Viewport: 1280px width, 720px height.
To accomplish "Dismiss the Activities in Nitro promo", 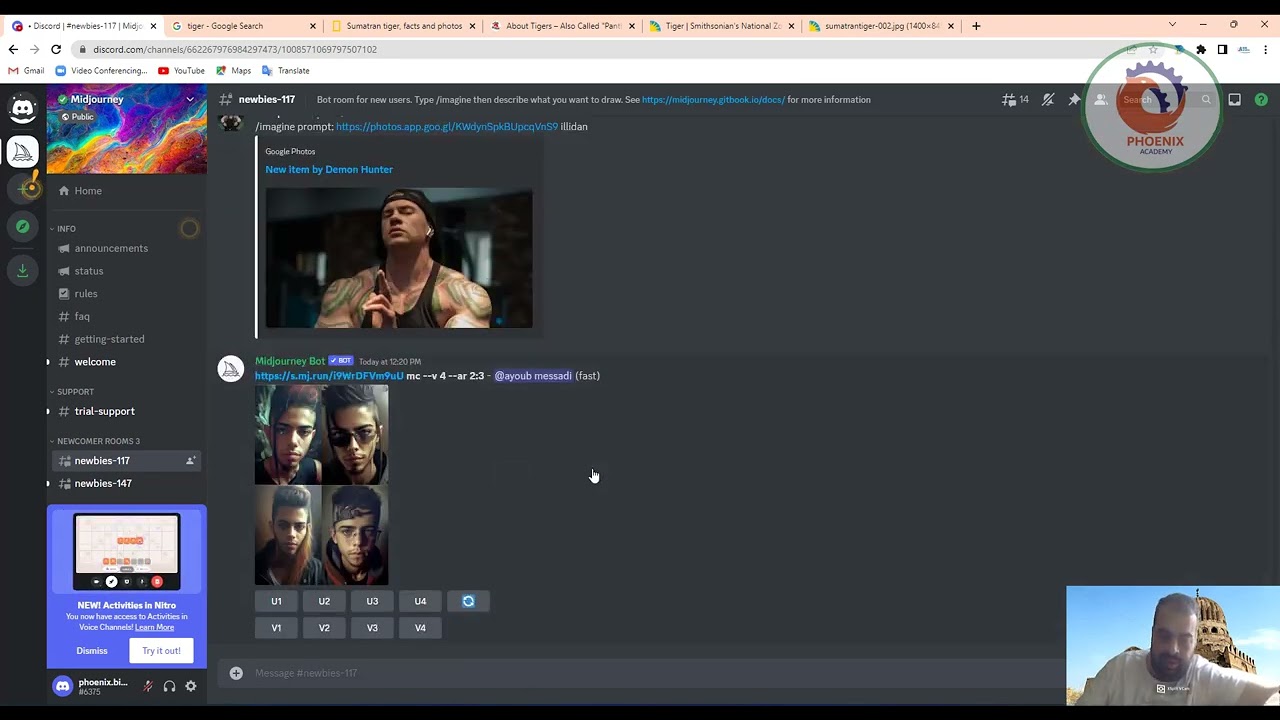I will pyautogui.click(x=92, y=651).
